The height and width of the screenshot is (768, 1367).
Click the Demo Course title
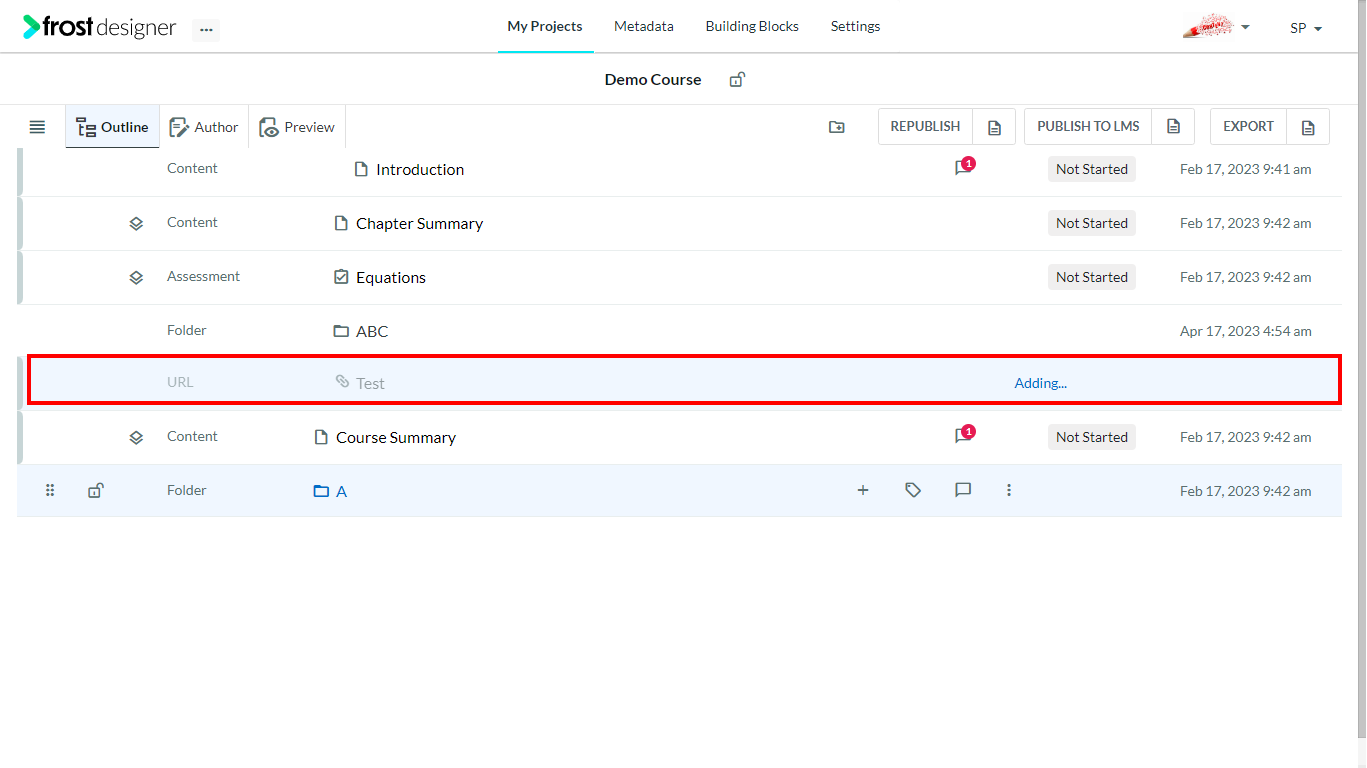(653, 79)
